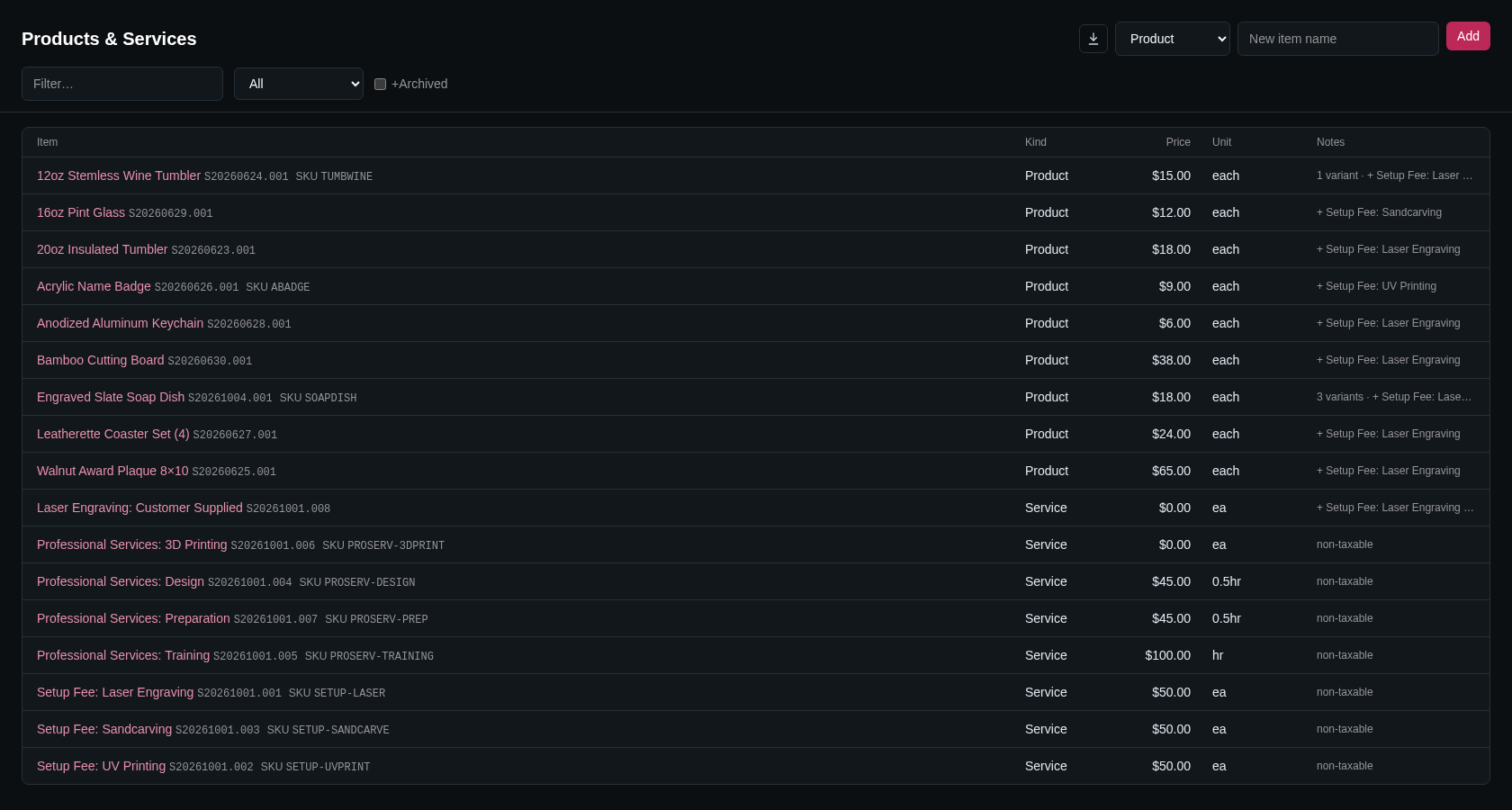
Task: Click '+ Setup Fee: Sandcarving' note
Action: 1379,212
